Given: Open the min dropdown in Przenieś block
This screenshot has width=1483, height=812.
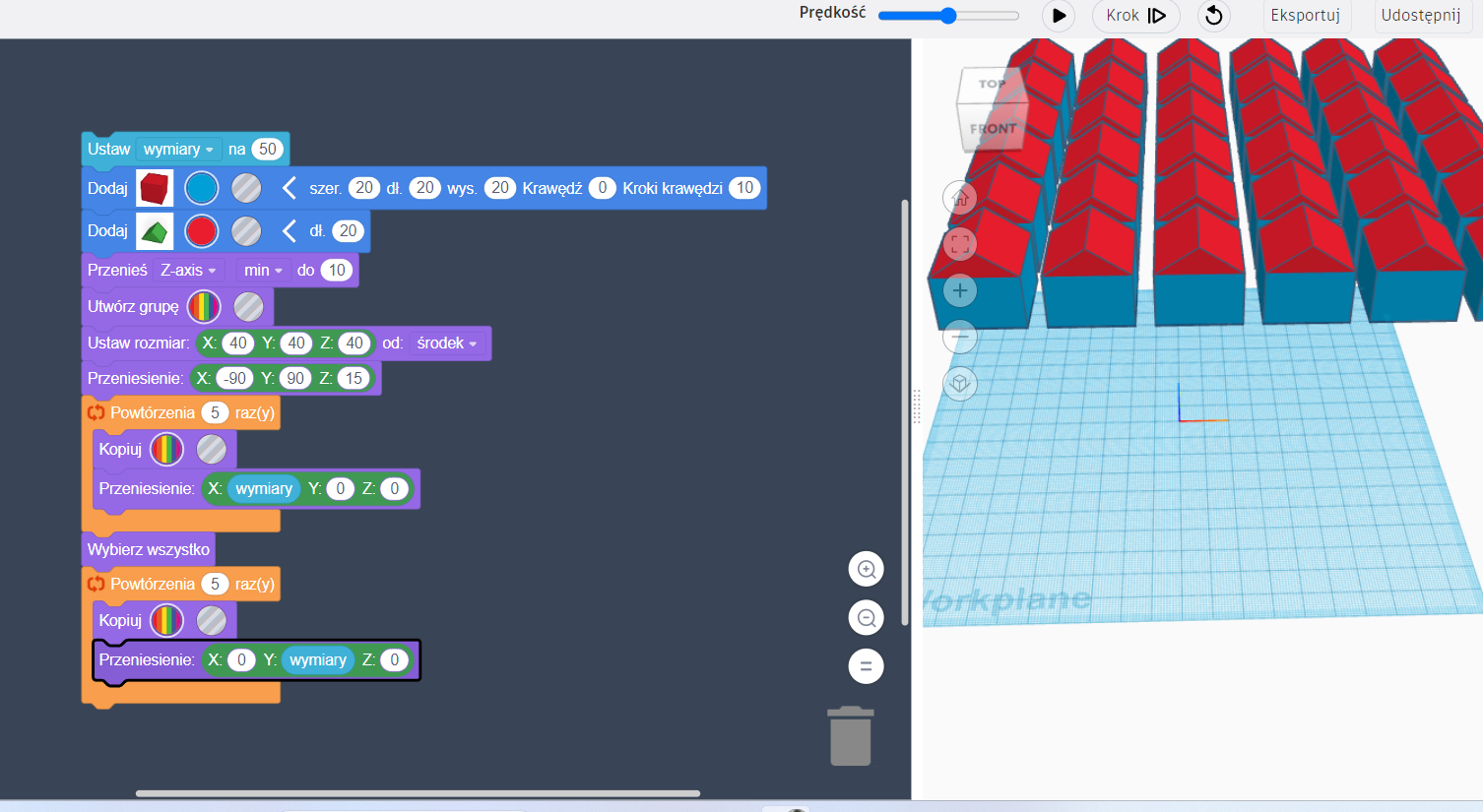Looking at the screenshot, I should (263, 271).
